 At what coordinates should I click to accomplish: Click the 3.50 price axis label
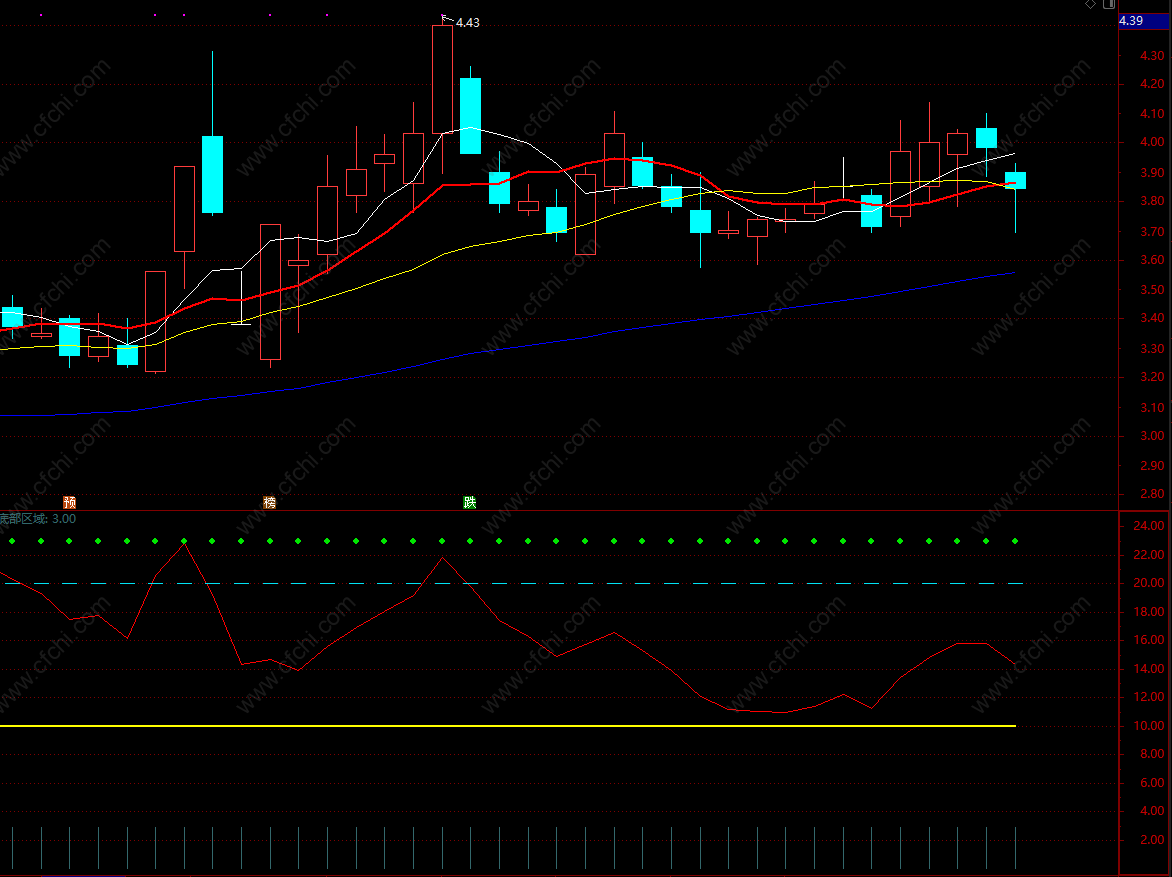pyautogui.click(x=1152, y=289)
